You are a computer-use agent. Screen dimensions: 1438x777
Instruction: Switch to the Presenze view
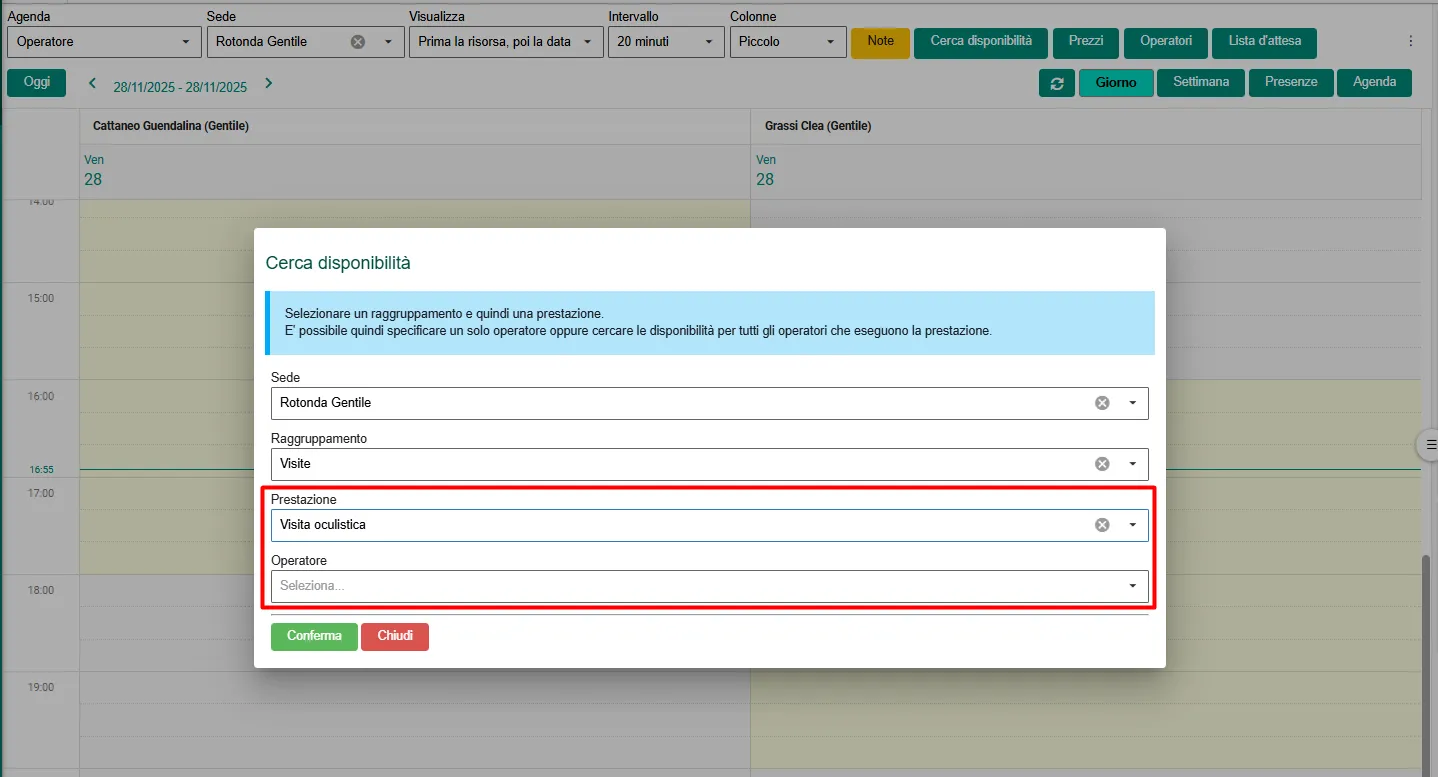point(1290,82)
